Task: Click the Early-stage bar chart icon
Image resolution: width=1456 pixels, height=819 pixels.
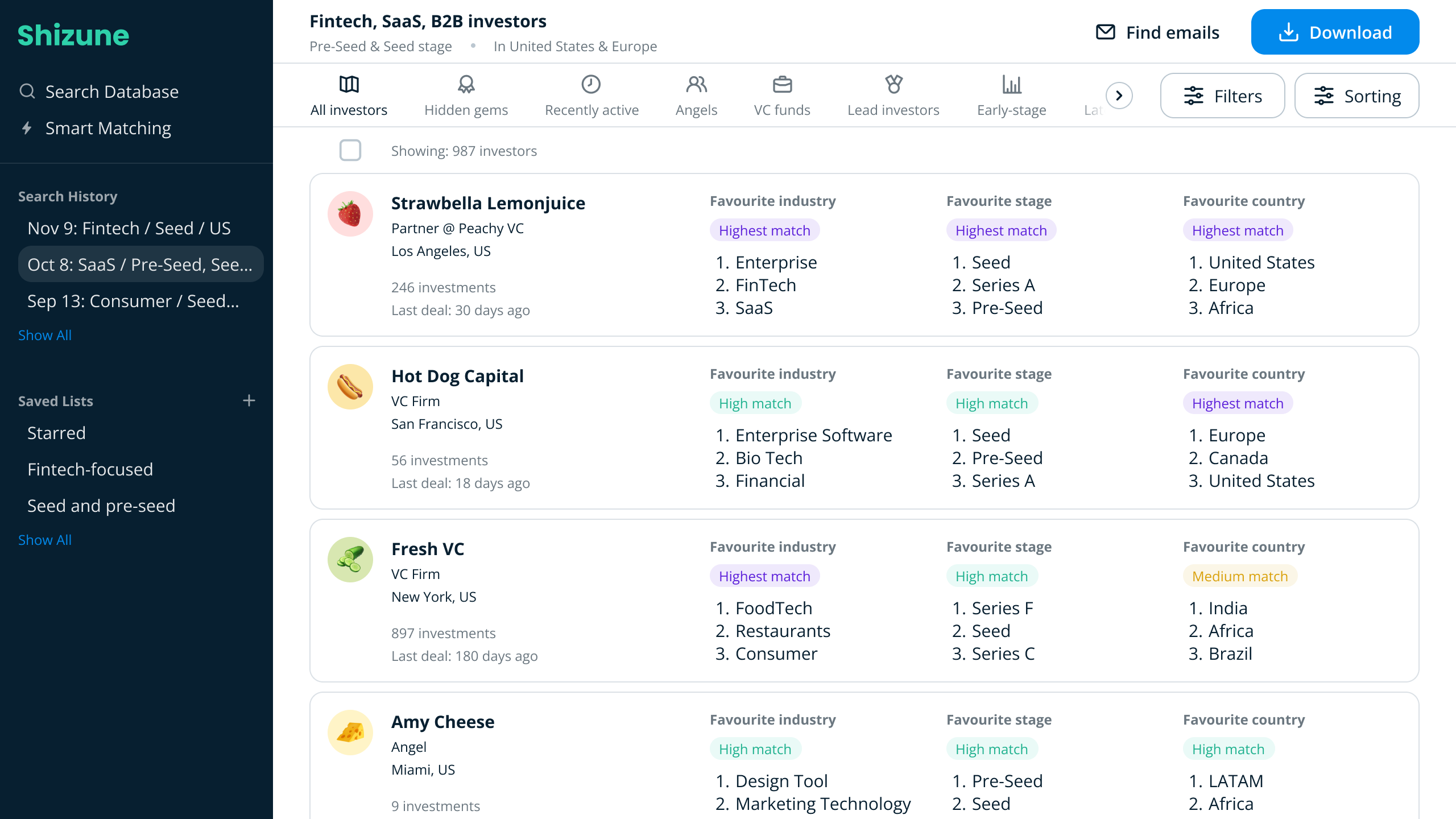Action: click(x=1012, y=85)
